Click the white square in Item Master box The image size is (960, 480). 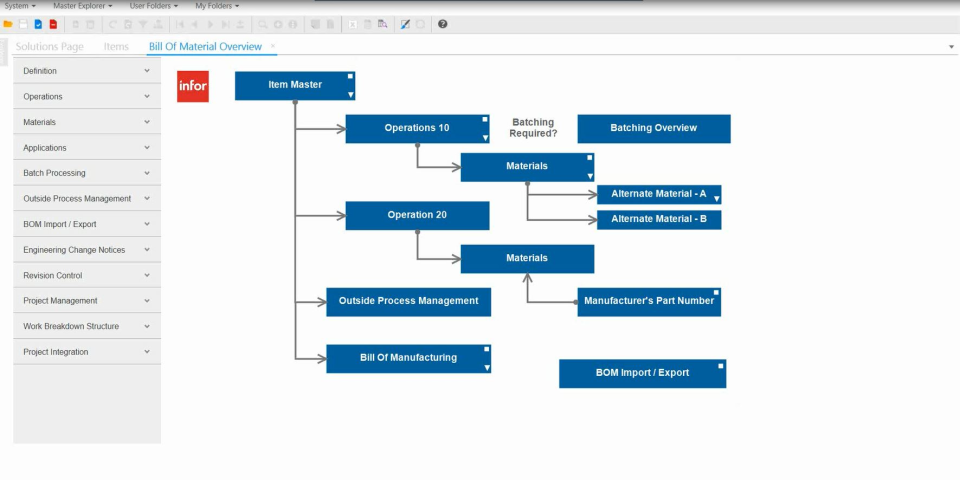pyautogui.click(x=350, y=77)
